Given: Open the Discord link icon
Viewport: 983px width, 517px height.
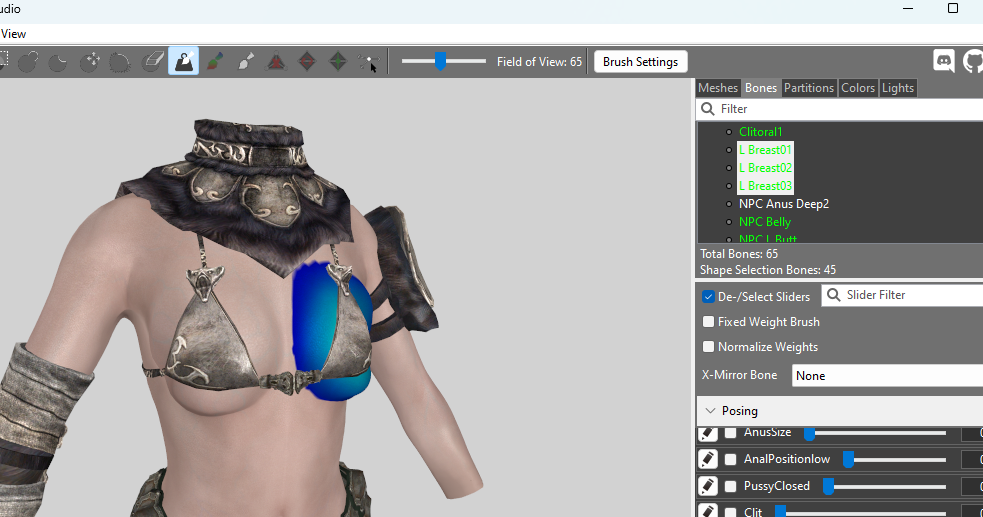Looking at the screenshot, I should [x=944, y=61].
